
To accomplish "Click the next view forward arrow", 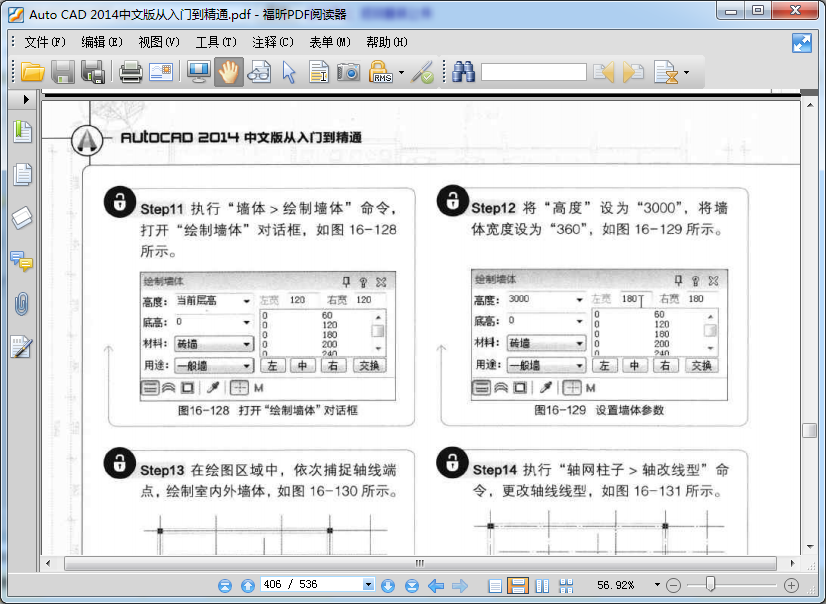I will click(460, 585).
